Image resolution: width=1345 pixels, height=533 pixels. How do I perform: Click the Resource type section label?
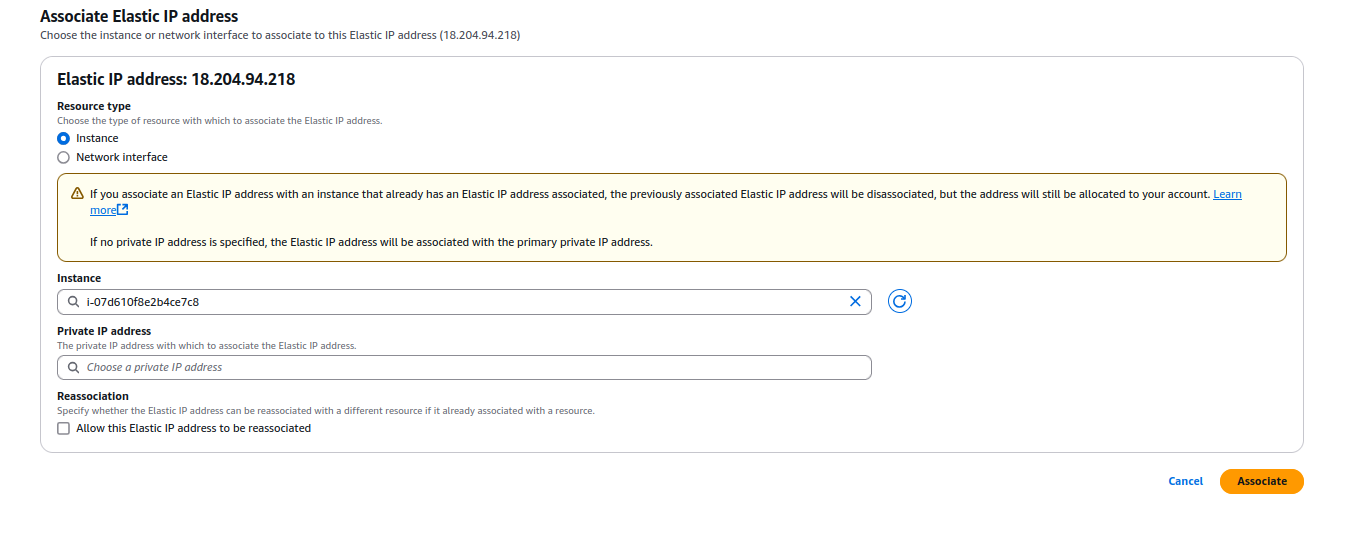[94, 106]
